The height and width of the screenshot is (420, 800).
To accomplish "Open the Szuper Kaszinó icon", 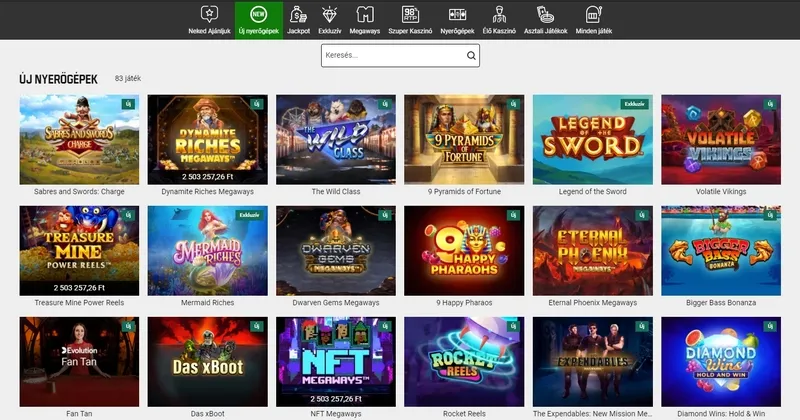I will [410, 14].
